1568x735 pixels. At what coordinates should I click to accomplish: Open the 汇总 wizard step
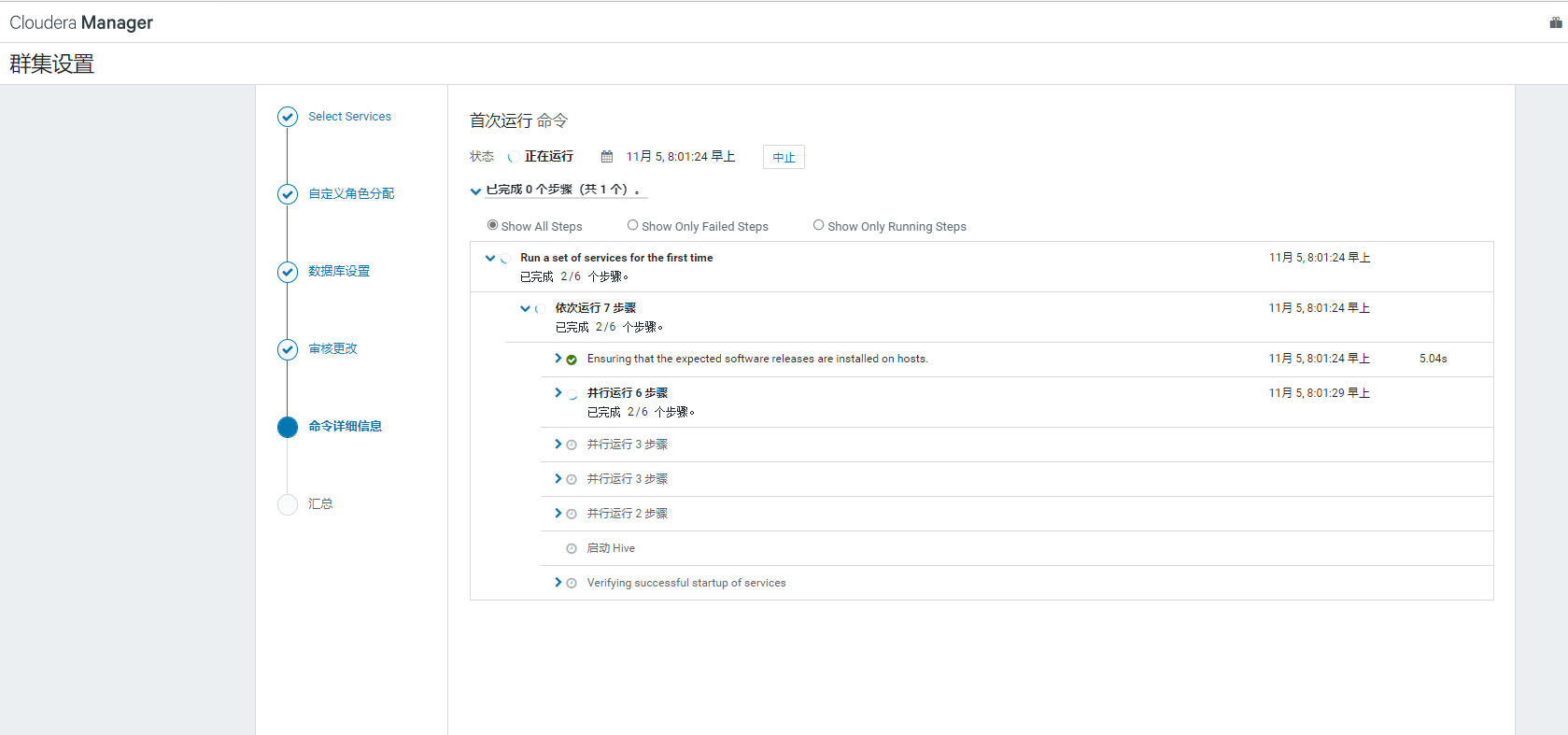(320, 504)
